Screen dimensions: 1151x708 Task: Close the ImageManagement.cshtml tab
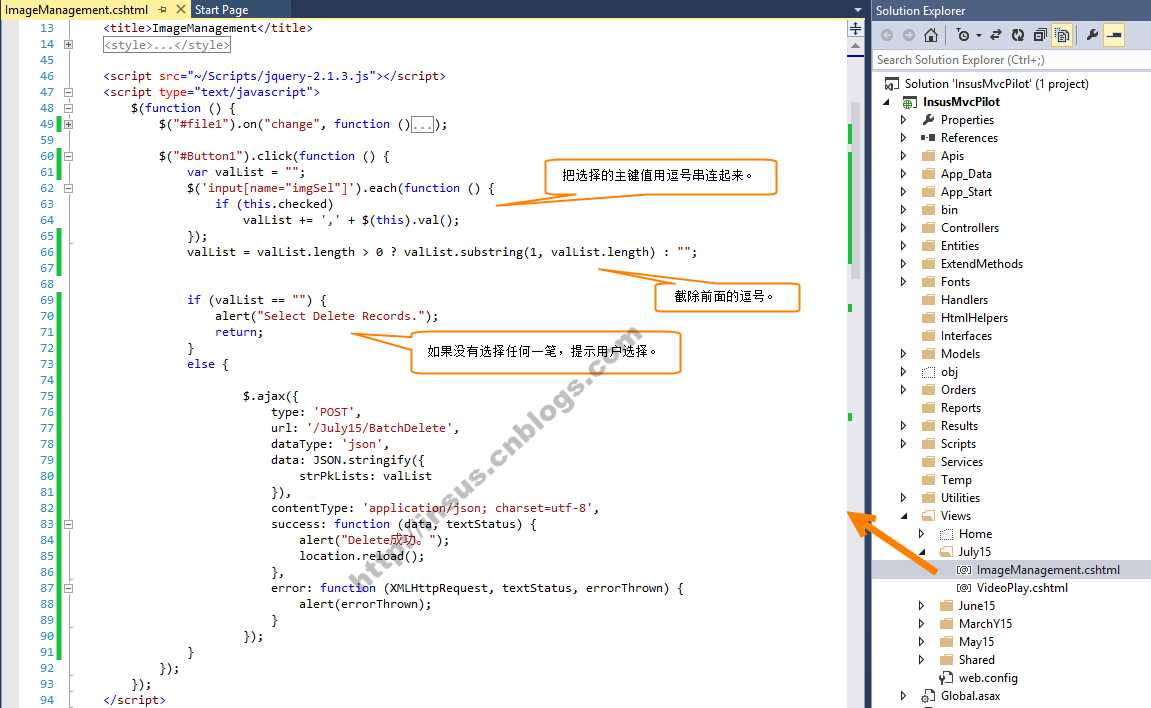tap(181, 10)
